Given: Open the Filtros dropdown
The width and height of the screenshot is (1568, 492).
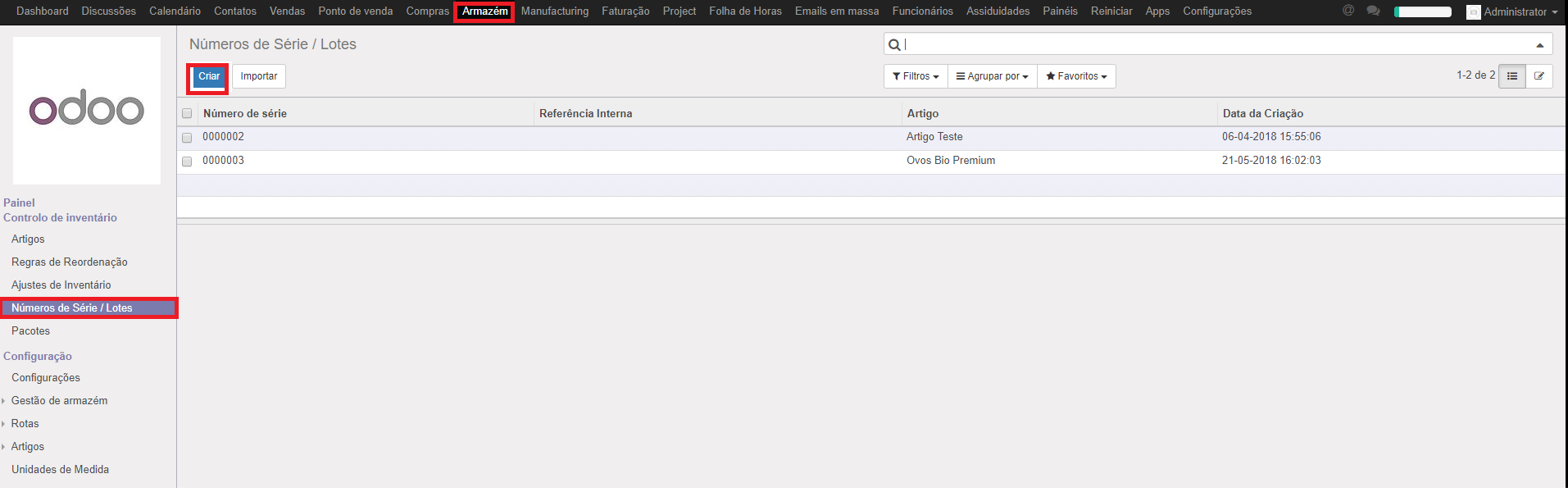Looking at the screenshot, I should (916, 76).
